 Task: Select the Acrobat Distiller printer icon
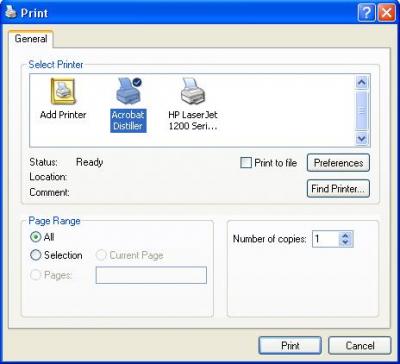[128, 91]
